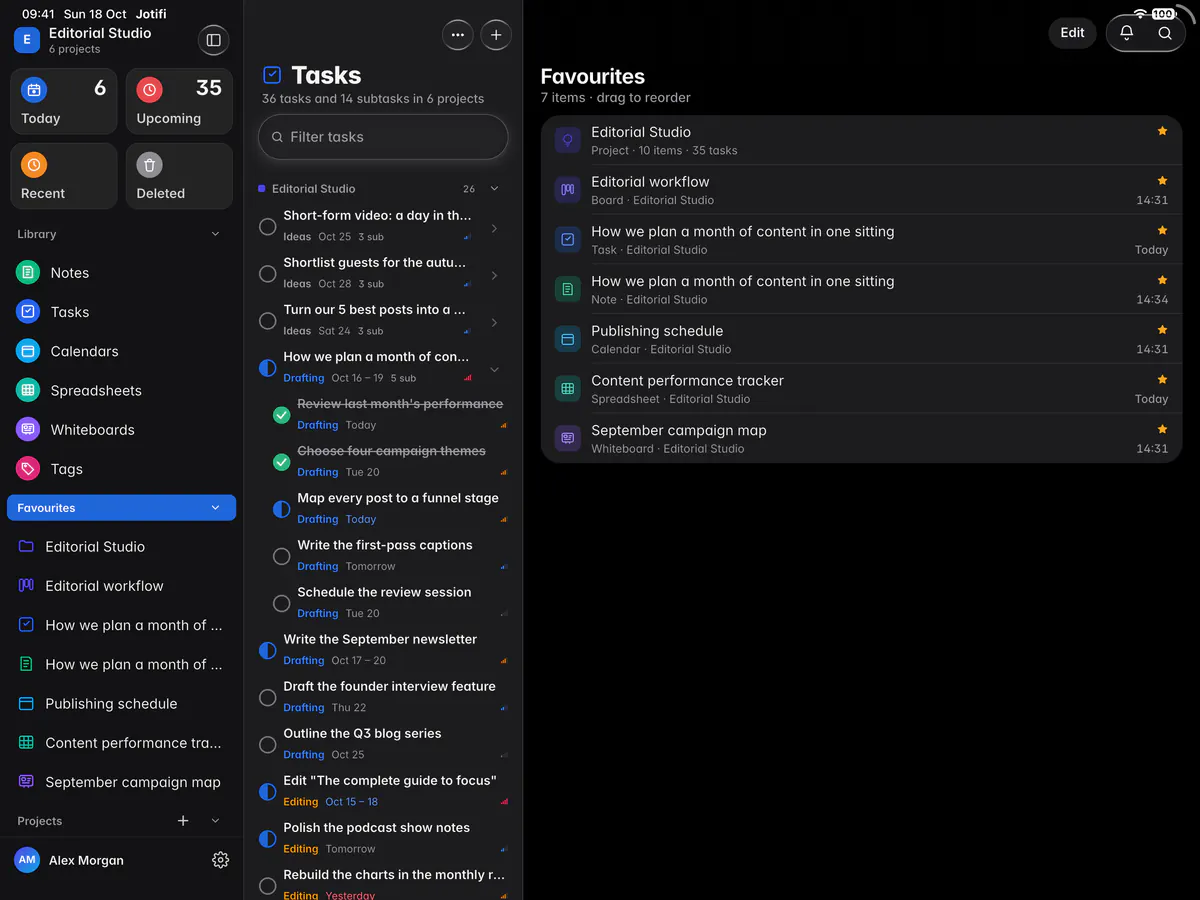Screen dimensions: 1200x900
Task: Click the Notes icon in Library
Action: coord(28,272)
